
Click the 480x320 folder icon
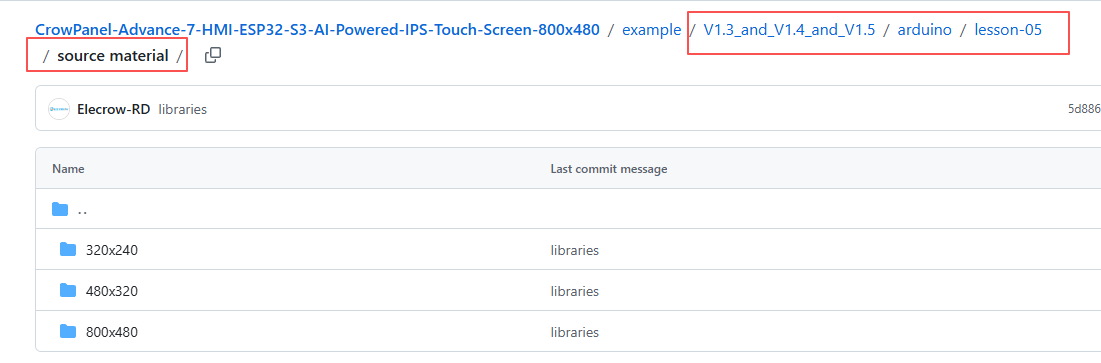pos(68,290)
